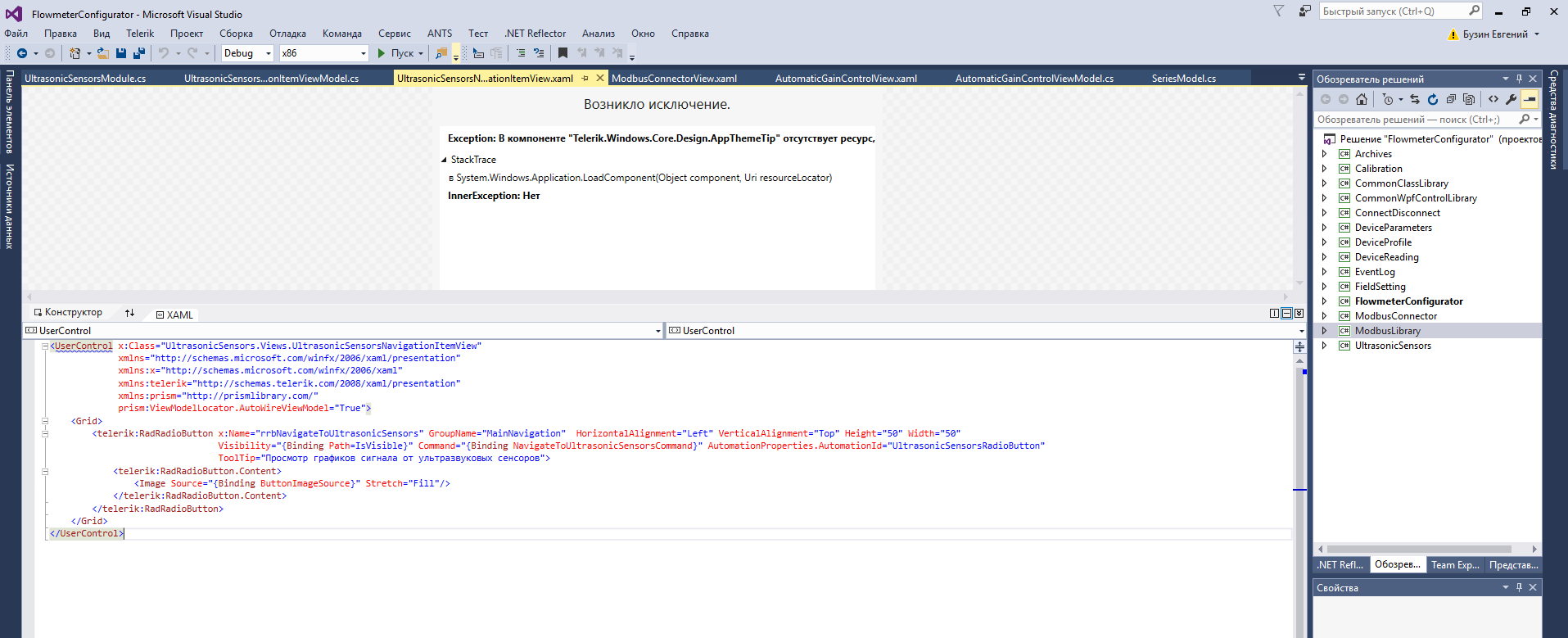Toggle a bookmark with the bookmark icon
Image resolution: width=1568 pixels, height=638 pixels.
tap(563, 53)
